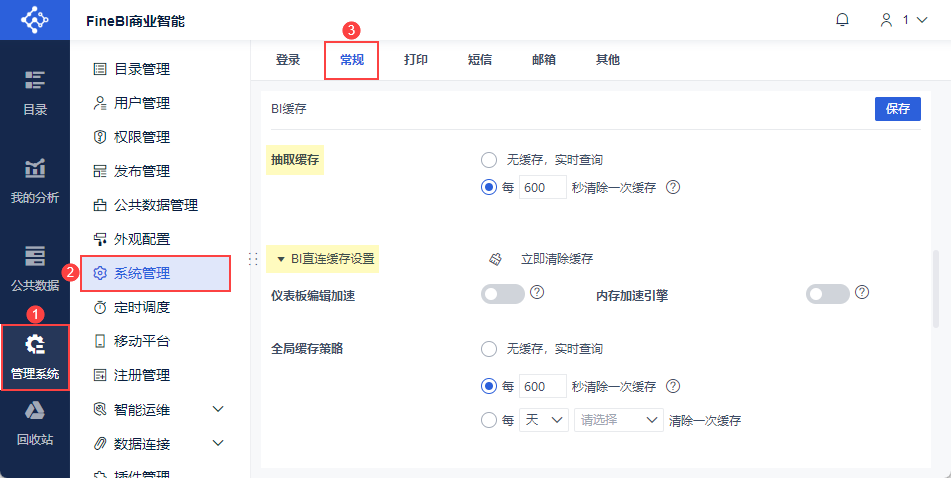The image size is (951, 478).
Task: Click the notification bell icon
Action: pos(842,20)
